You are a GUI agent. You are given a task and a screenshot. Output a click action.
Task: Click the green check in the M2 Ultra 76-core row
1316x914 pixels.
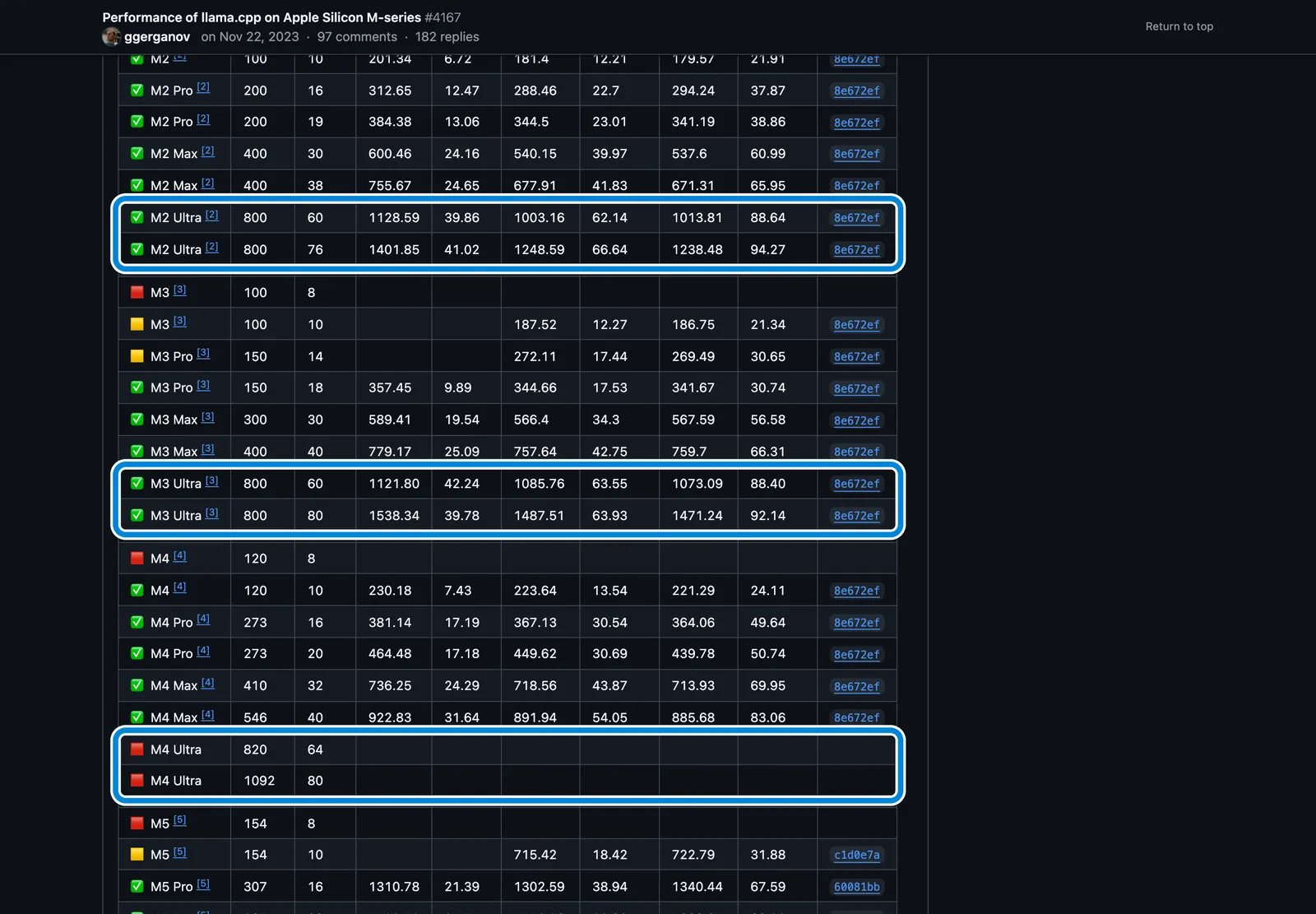point(137,249)
